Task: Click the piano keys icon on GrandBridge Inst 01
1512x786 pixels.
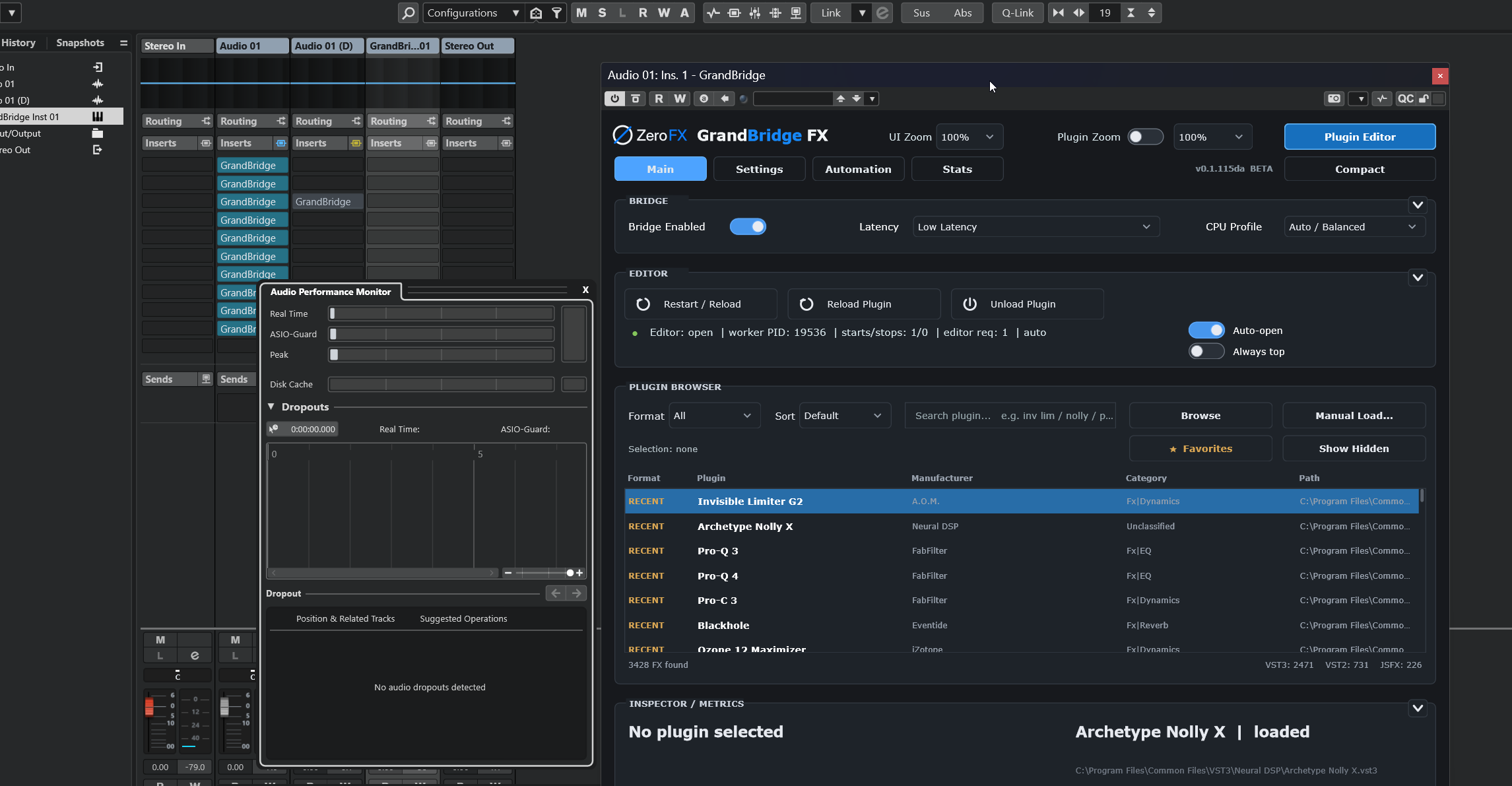Action: click(x=98, y=117)
